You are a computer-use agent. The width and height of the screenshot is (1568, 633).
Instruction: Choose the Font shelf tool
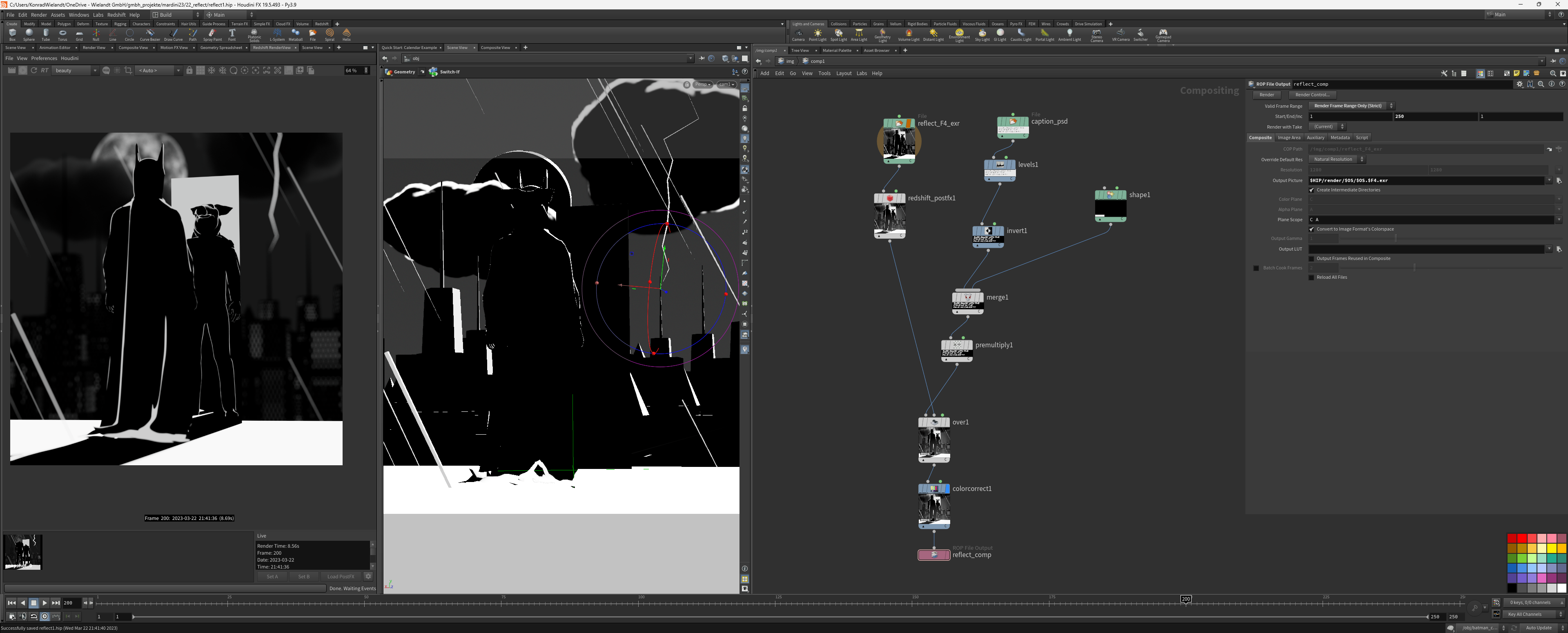tap(232, 35)
